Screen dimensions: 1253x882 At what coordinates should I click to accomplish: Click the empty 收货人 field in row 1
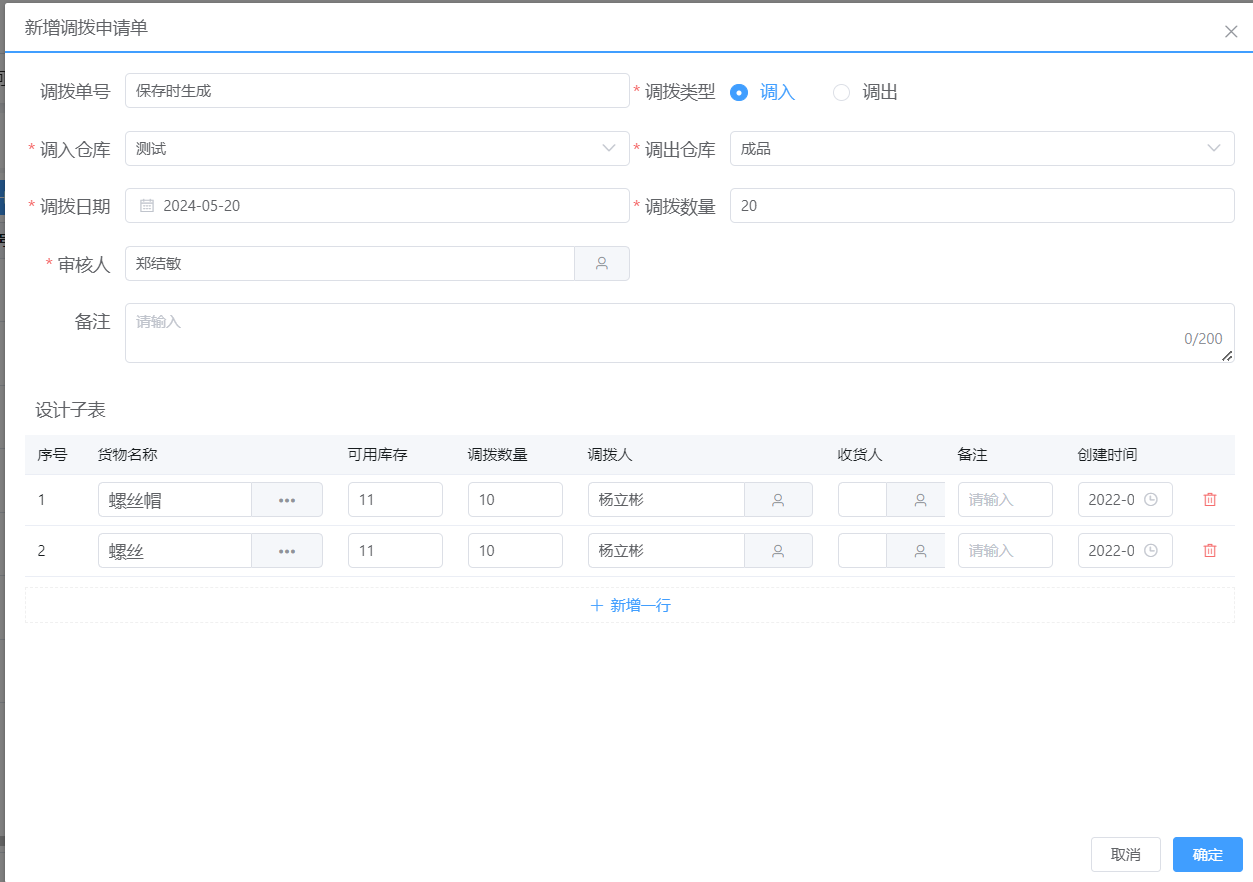(x=862, y=500)
